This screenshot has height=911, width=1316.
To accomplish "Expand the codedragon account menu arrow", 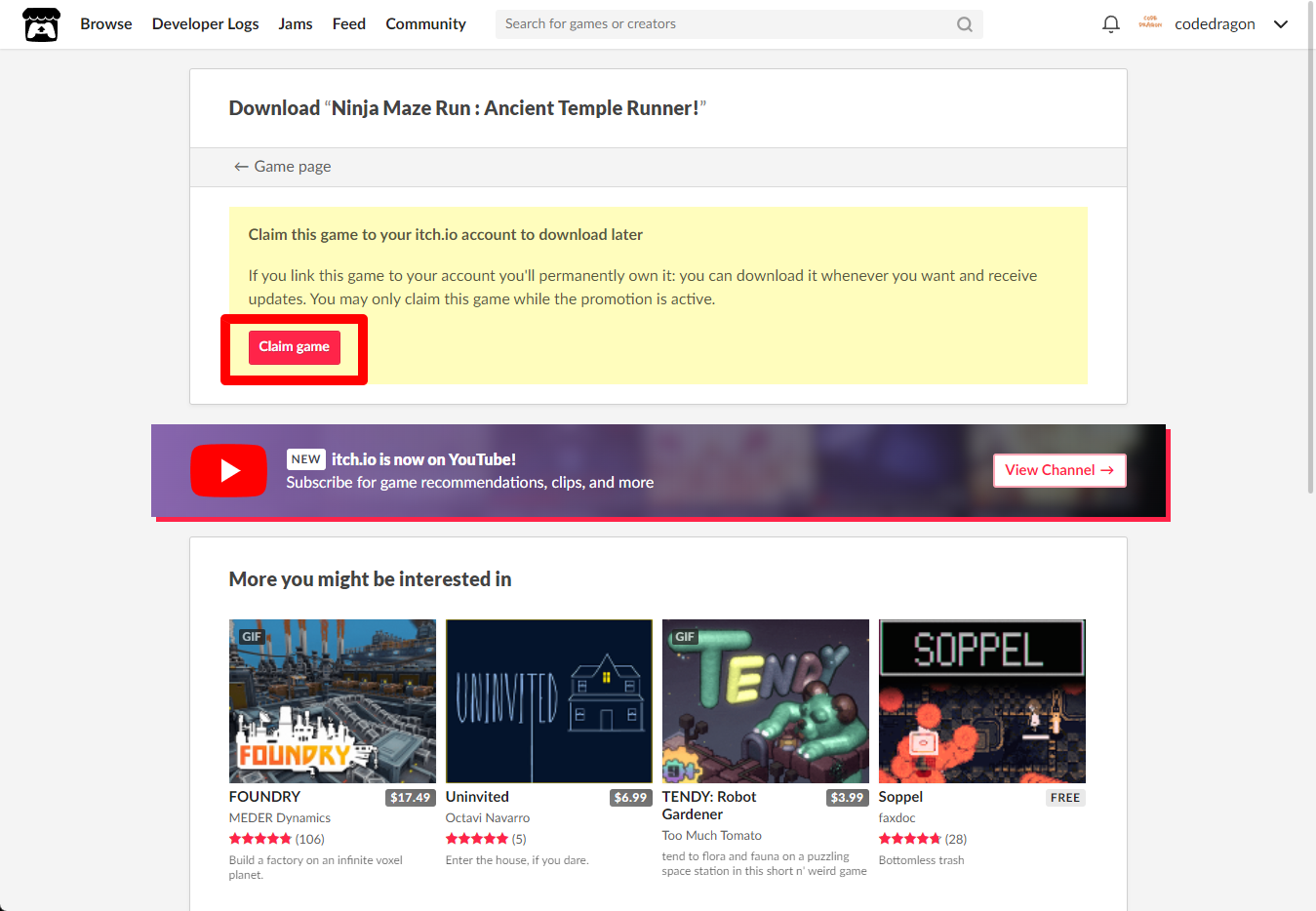I will click(x=1281, y=24).
